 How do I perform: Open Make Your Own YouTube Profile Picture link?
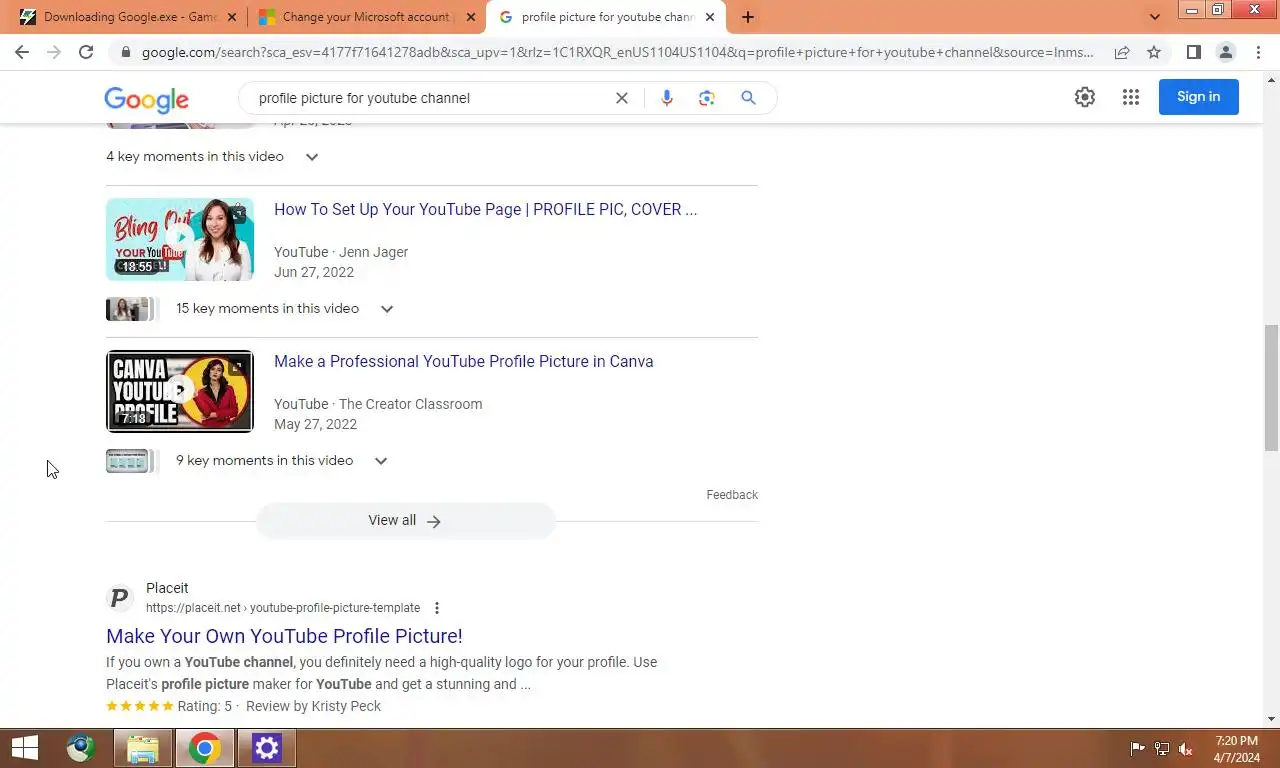click(x=284, y=636)
